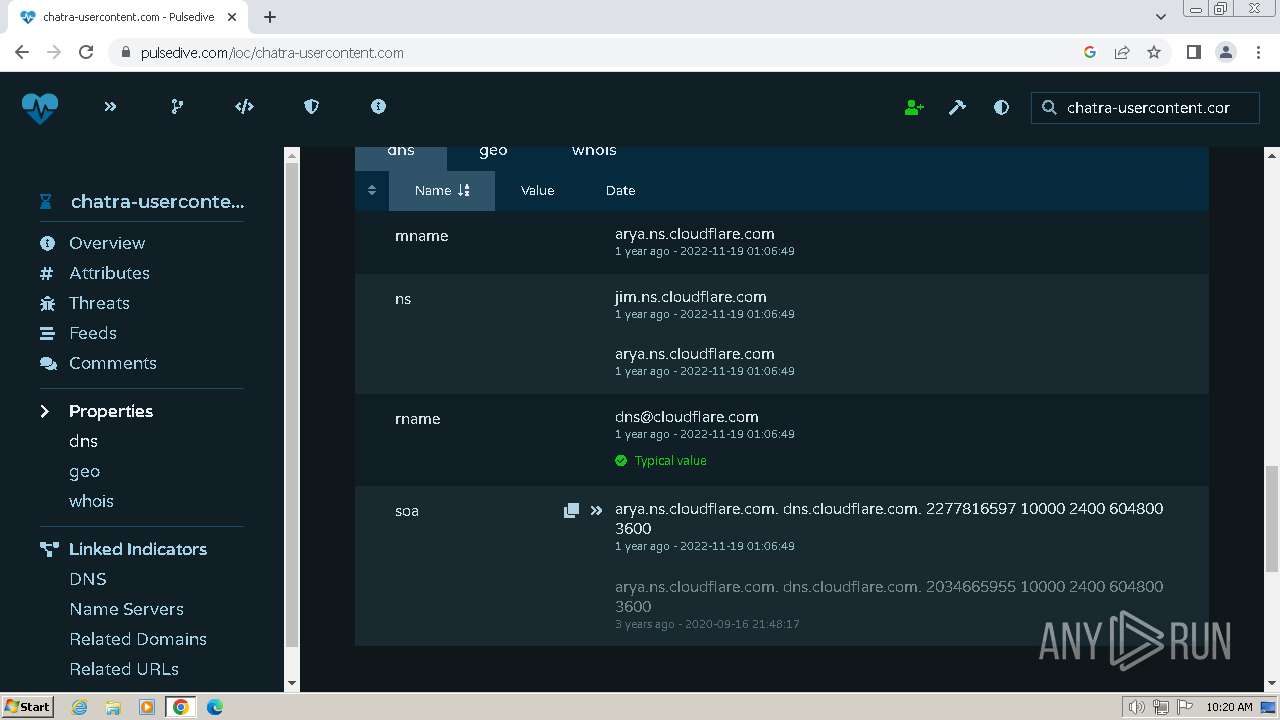Screen dimensions: 1280x720
Task: Click the green add-user sign-up icon
Action: click(914, 107)
